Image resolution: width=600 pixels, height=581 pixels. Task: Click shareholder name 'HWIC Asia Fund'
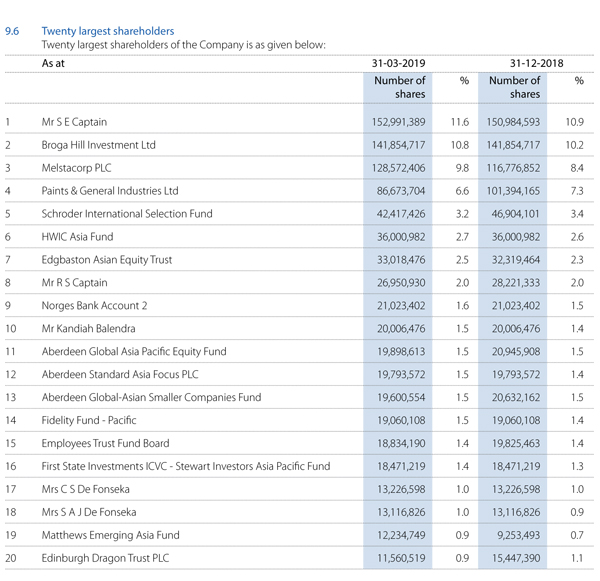(x=77, y=237)
